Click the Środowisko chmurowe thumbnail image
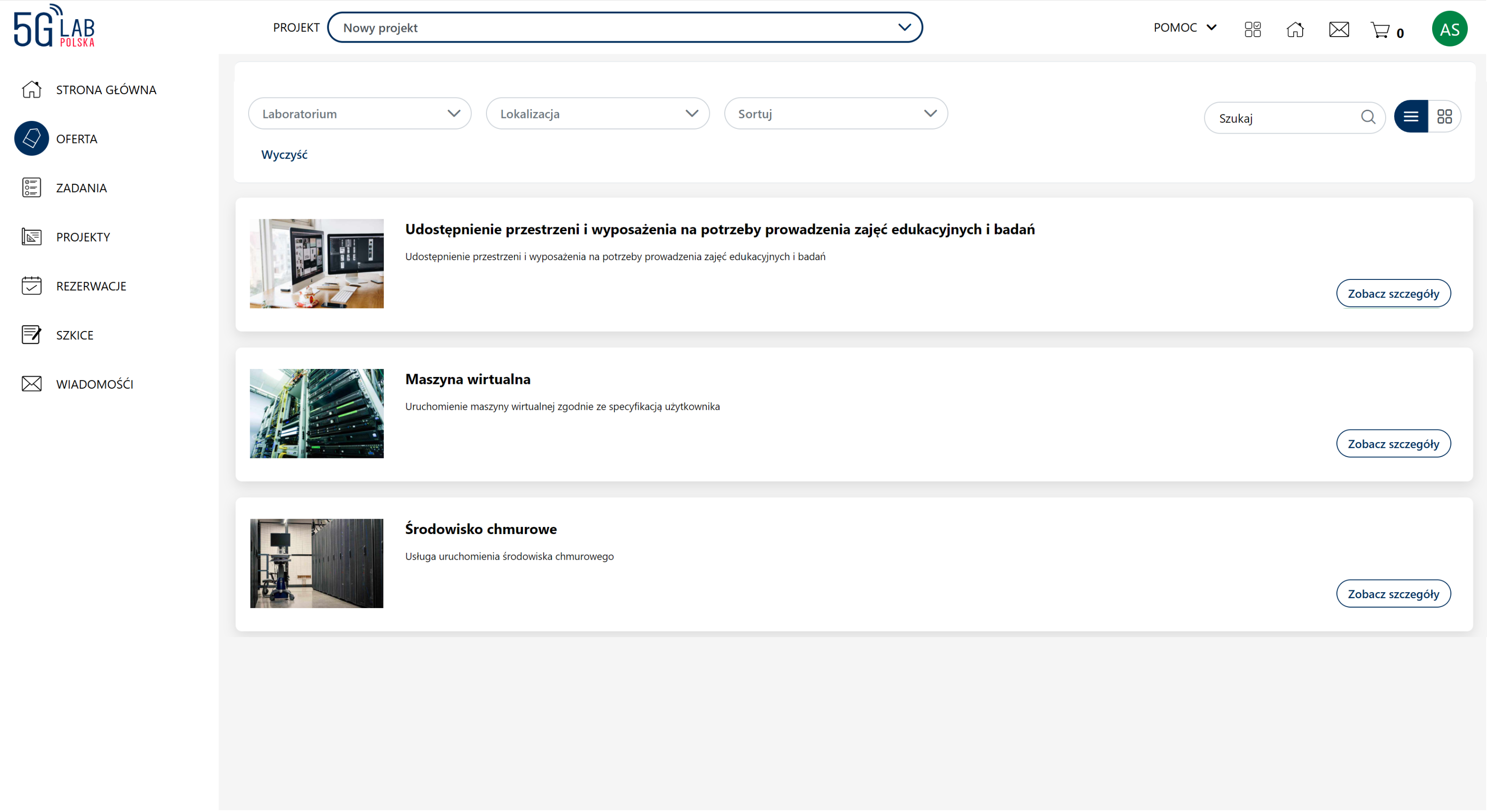Viewport: 1487px width, 812px height. pyautogui.click(x=316, y=563)
